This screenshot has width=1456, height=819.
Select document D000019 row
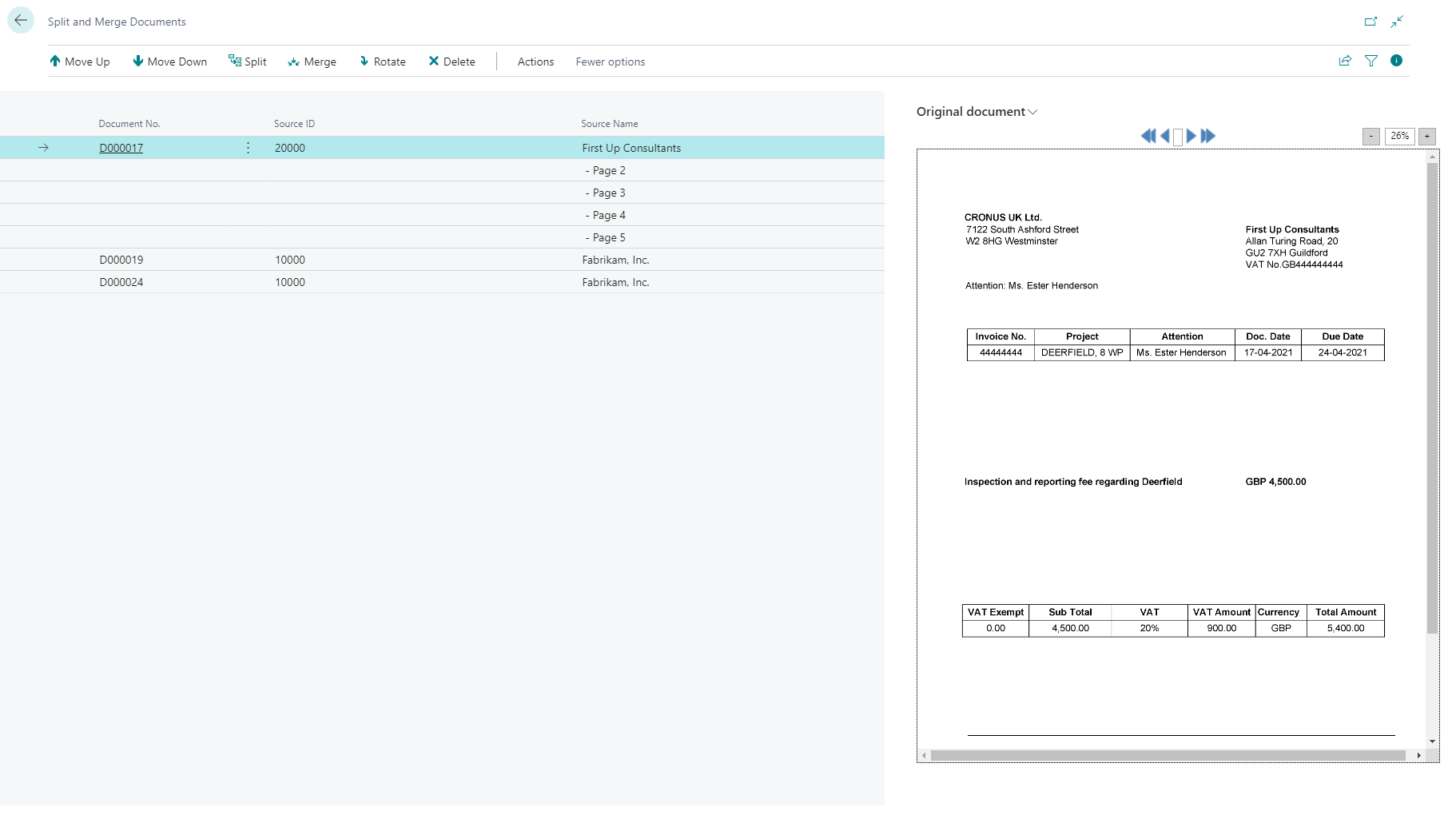click(442, 260)
